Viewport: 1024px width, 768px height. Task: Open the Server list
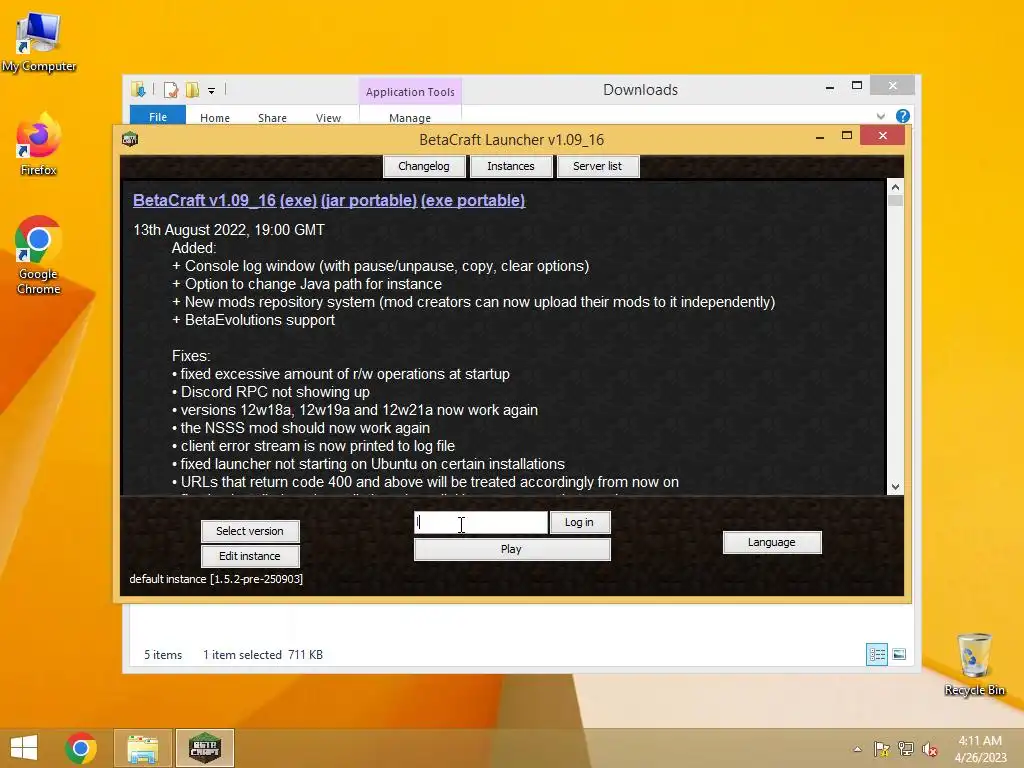coord(598,166)
